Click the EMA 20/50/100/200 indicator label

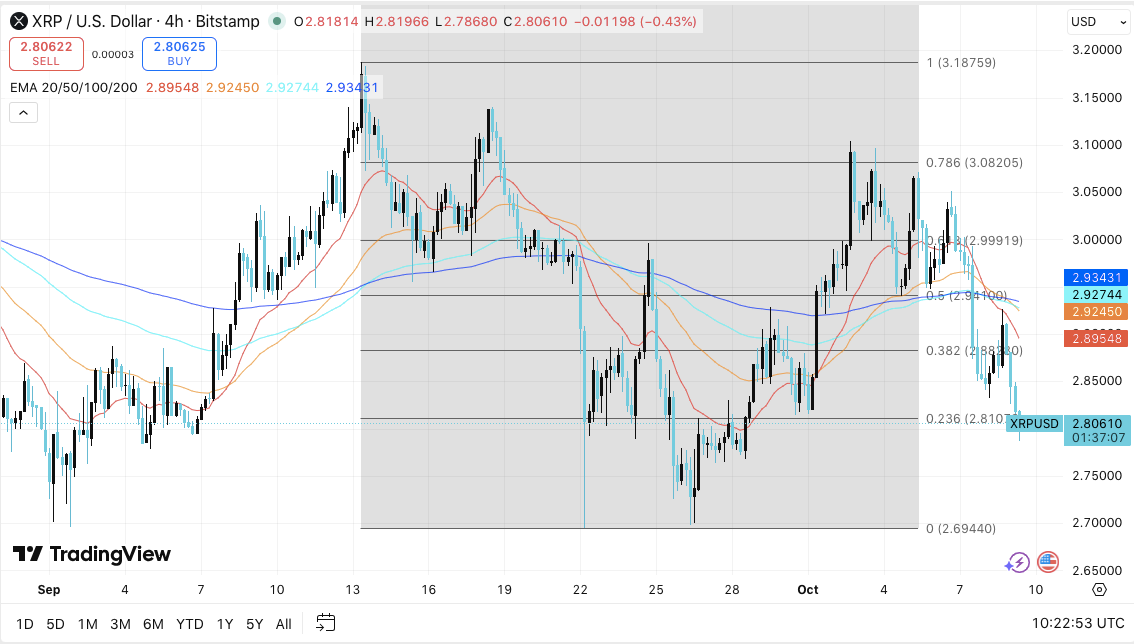tap(72, 88)
